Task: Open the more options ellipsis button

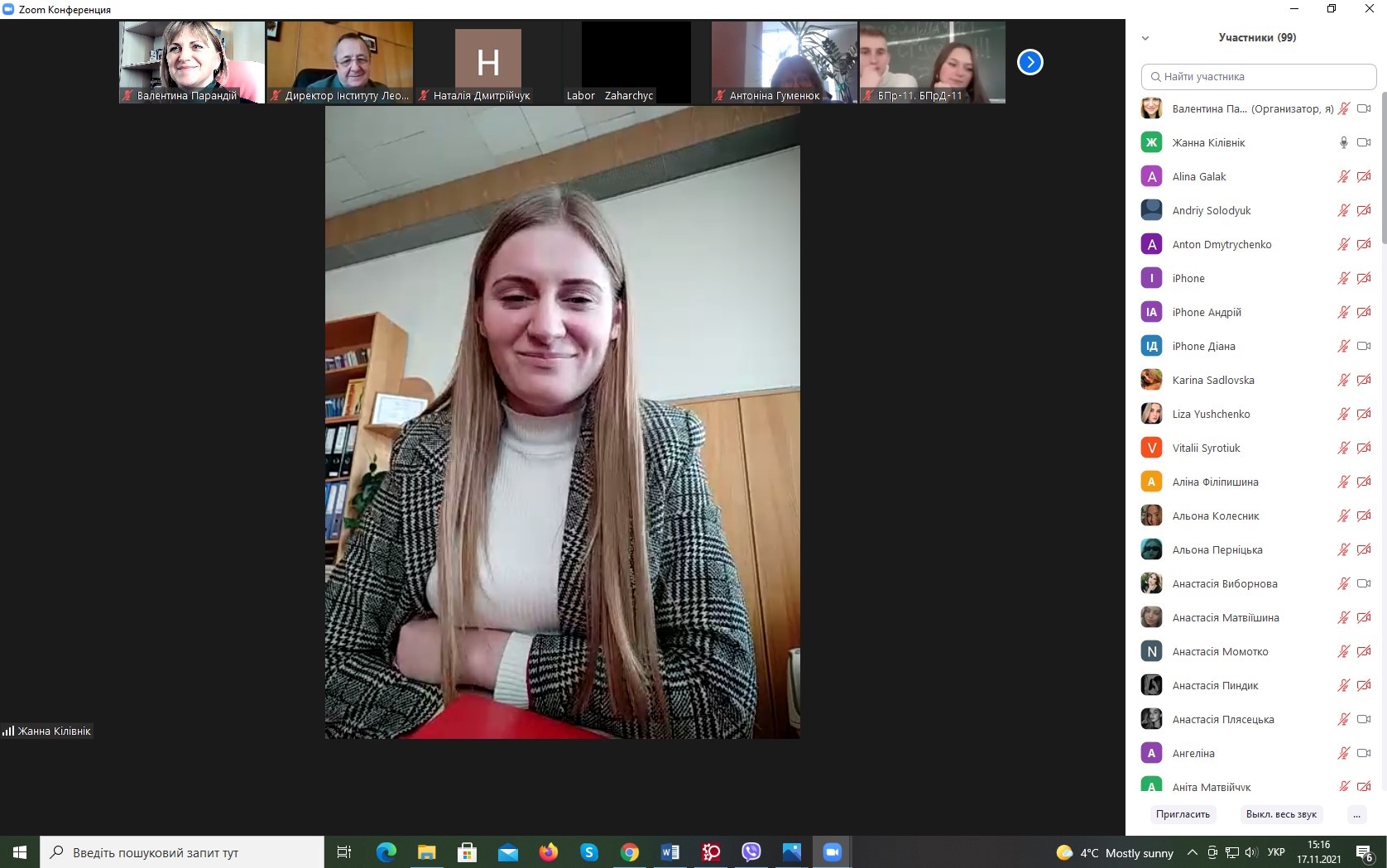Action: (x=1356, y=814)
